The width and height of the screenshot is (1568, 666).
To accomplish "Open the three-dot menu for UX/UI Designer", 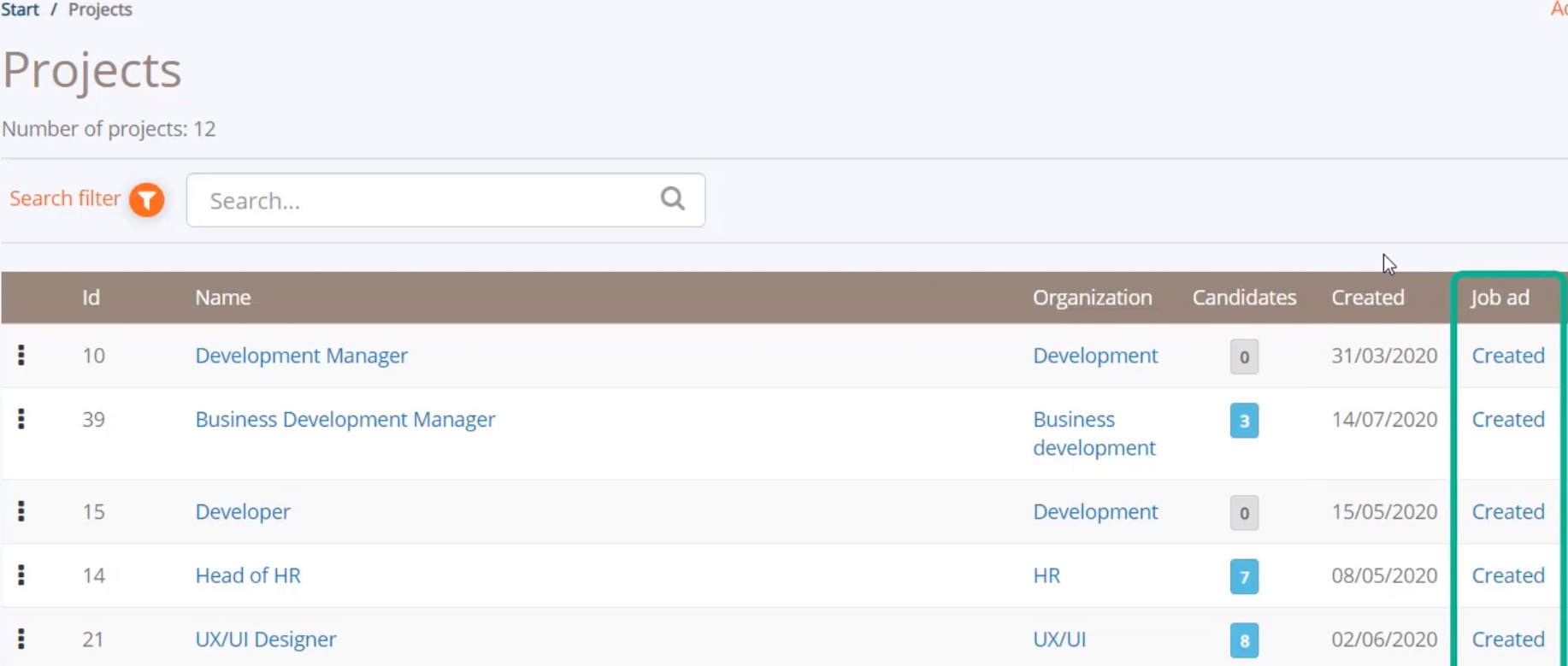I will coord(21,639).
